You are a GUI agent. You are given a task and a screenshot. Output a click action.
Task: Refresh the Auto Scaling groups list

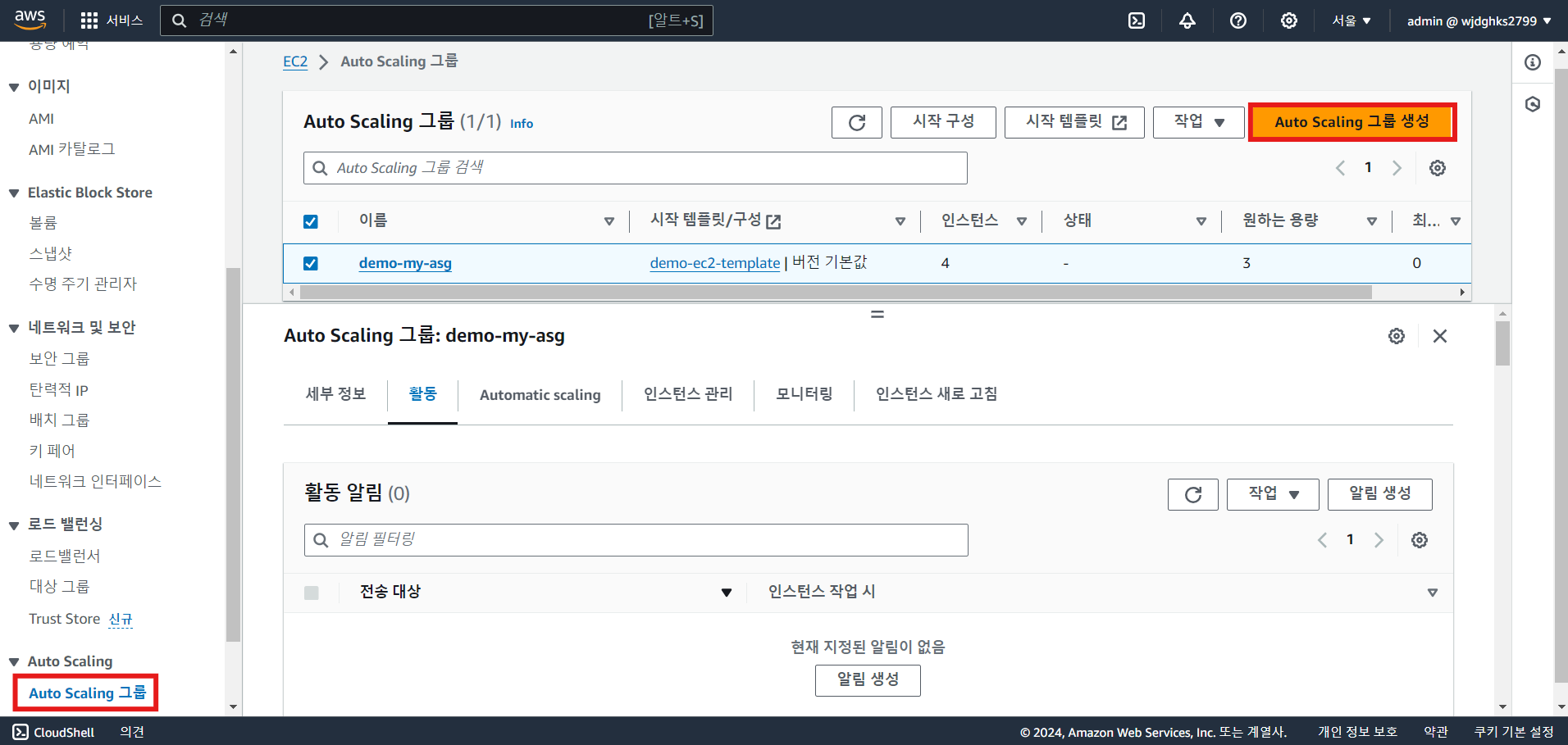click(x=857, y=122)
